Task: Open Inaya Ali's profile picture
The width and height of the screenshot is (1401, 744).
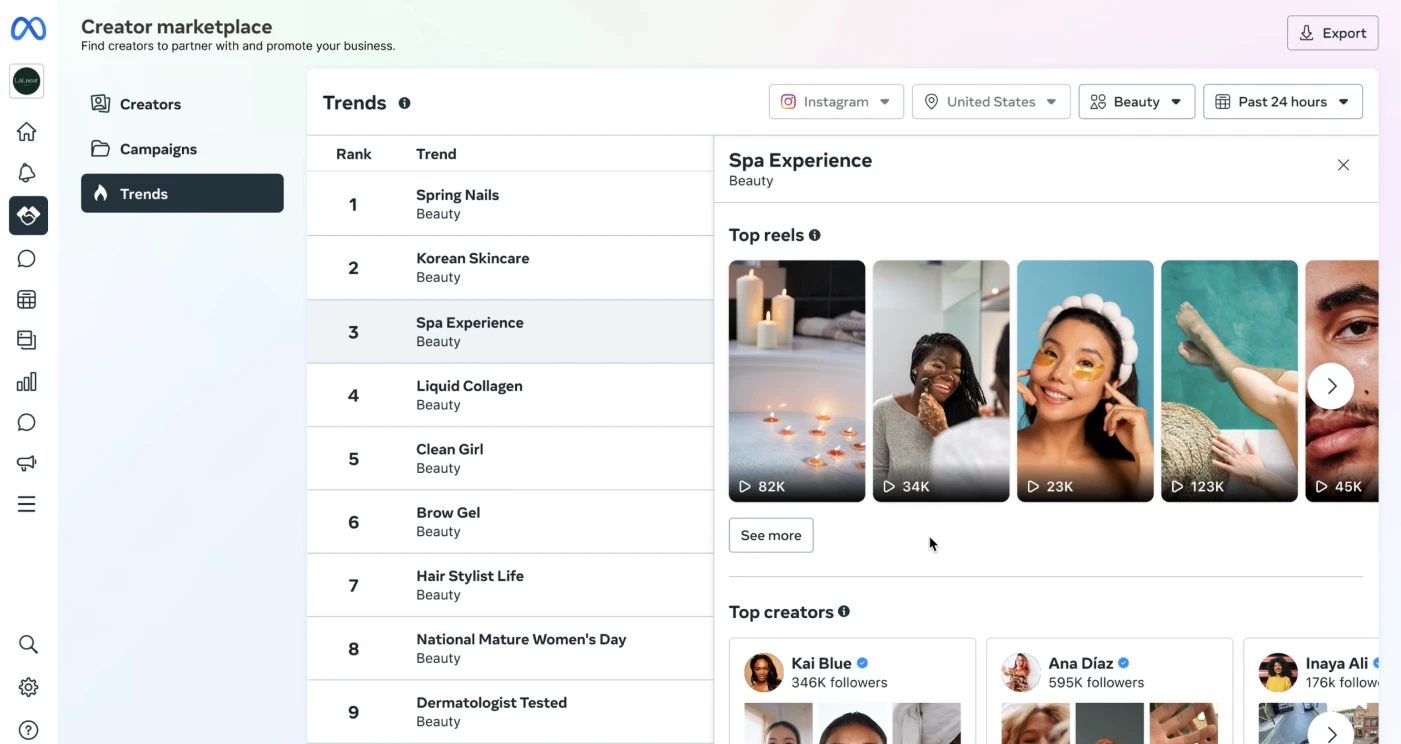Action: [1278, 672]
